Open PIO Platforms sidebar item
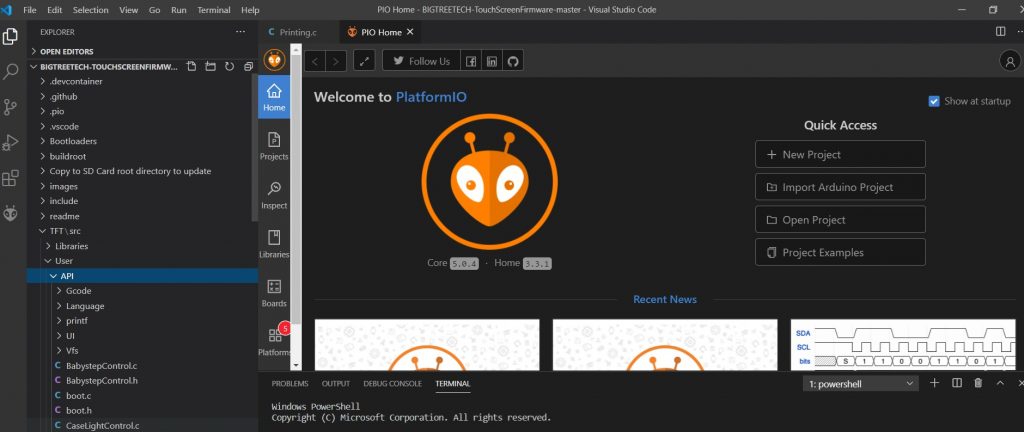Viewport: 1024px width, 432px height. tap(274, 342)
